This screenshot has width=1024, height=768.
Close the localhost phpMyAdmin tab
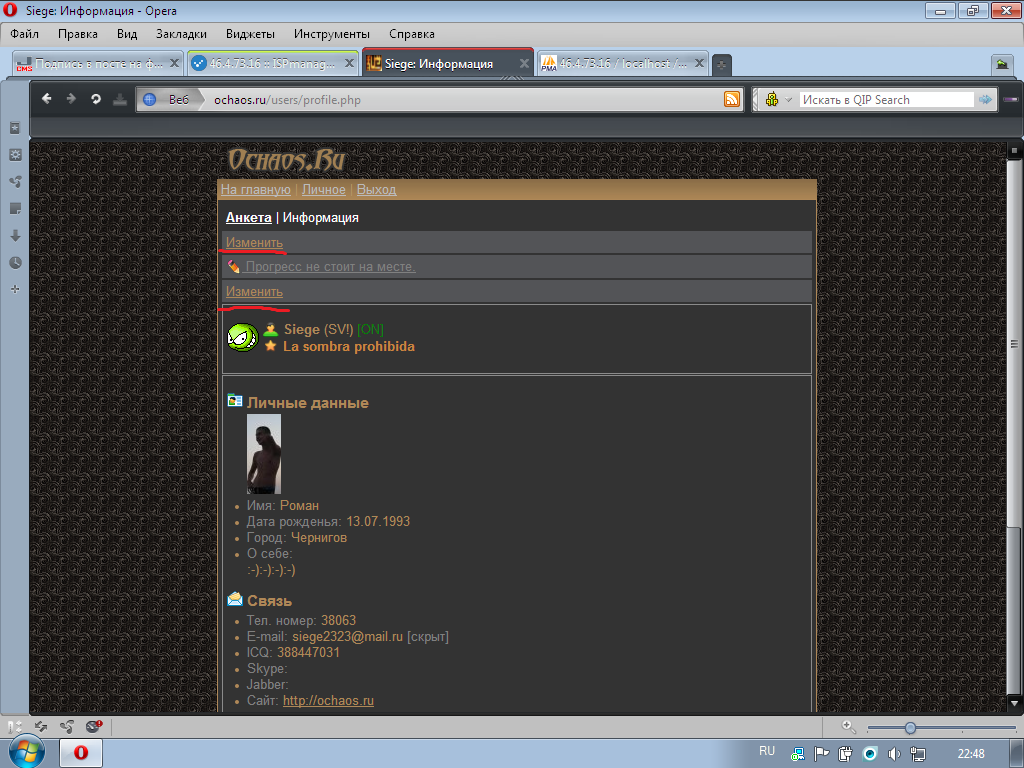(699, 63)
